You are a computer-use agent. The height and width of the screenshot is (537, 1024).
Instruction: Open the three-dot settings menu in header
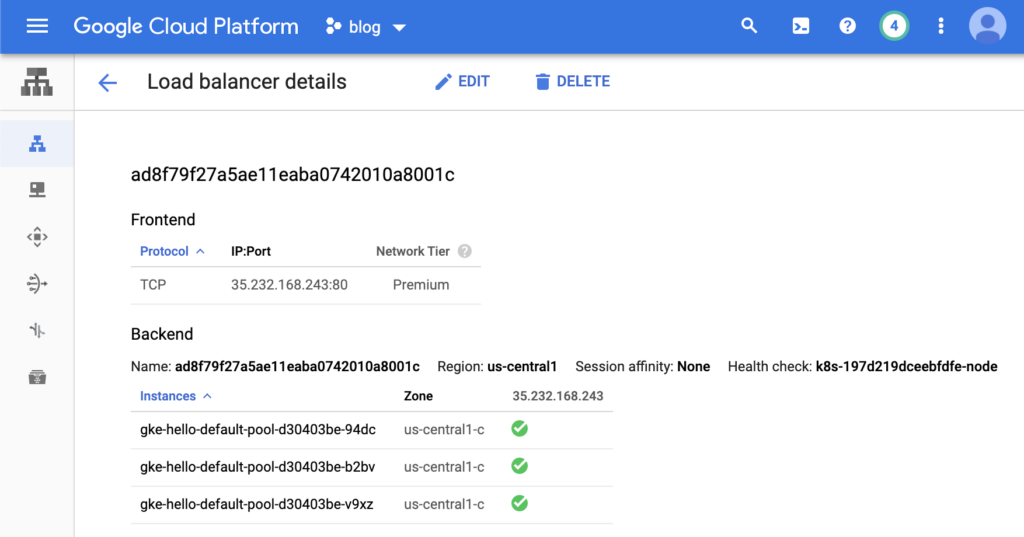tap(940, 26)
